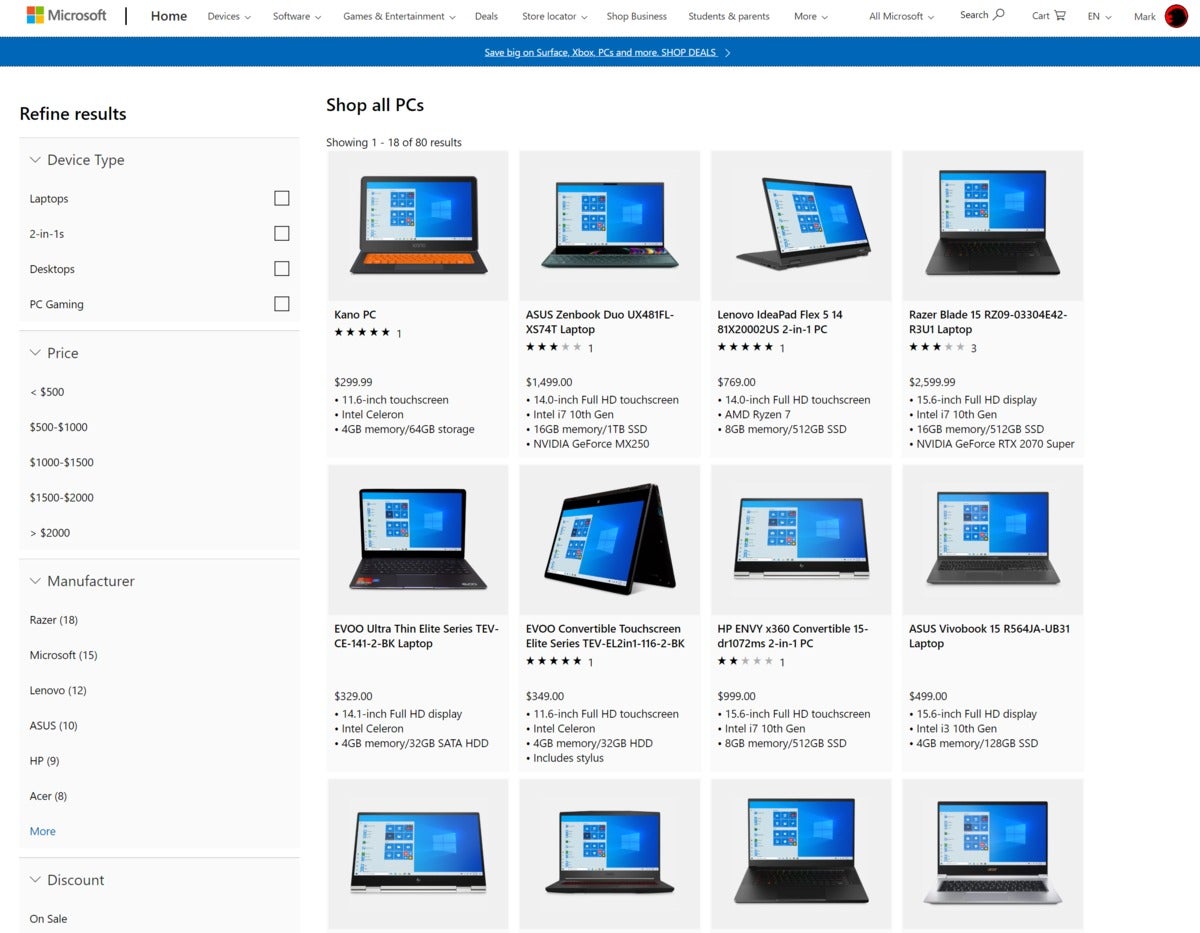Filter by manufacturer HP (9)

(45, 761)
